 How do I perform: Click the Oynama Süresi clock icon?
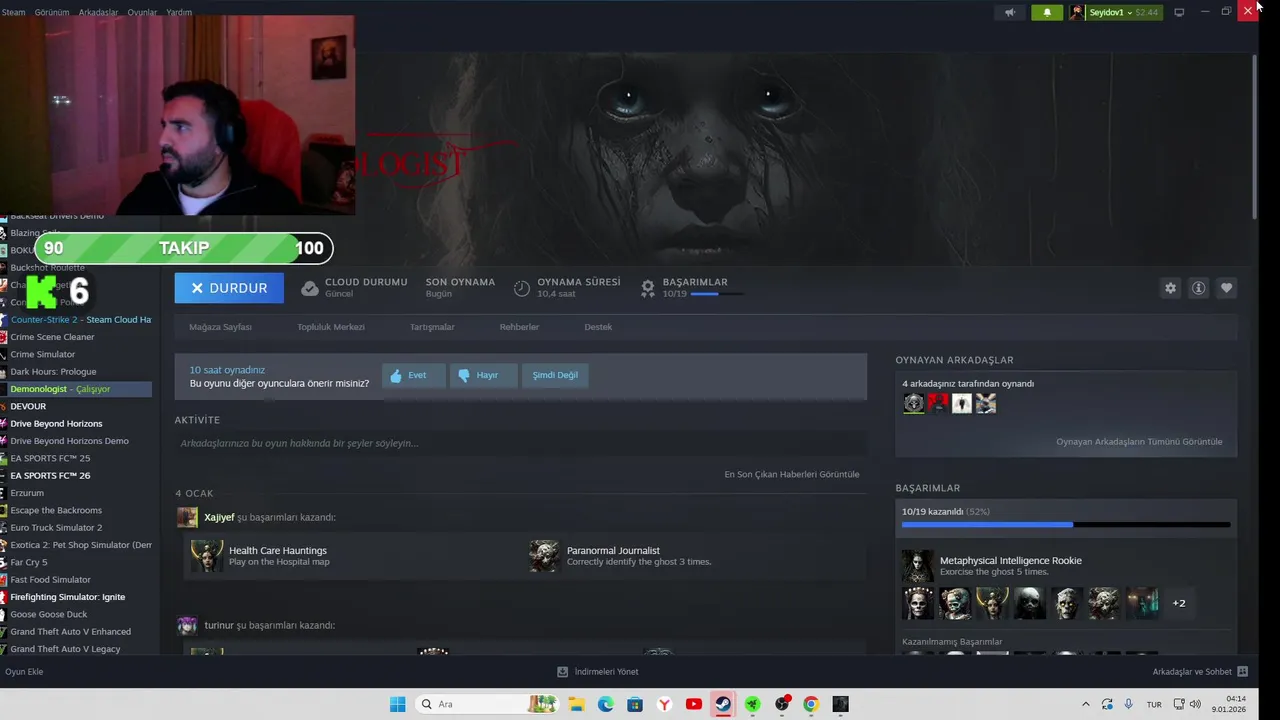[522, 288]
